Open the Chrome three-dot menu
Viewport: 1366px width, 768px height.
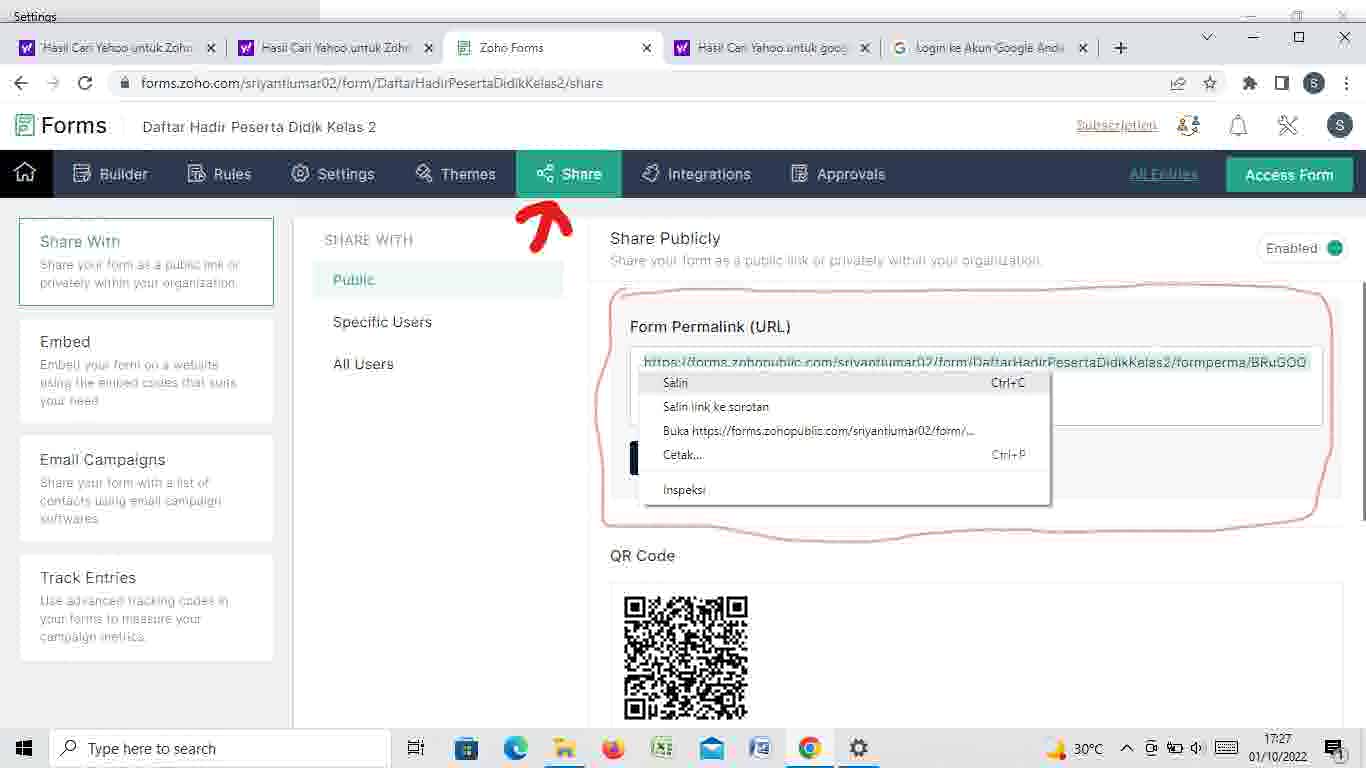[x=1345, y=83]
